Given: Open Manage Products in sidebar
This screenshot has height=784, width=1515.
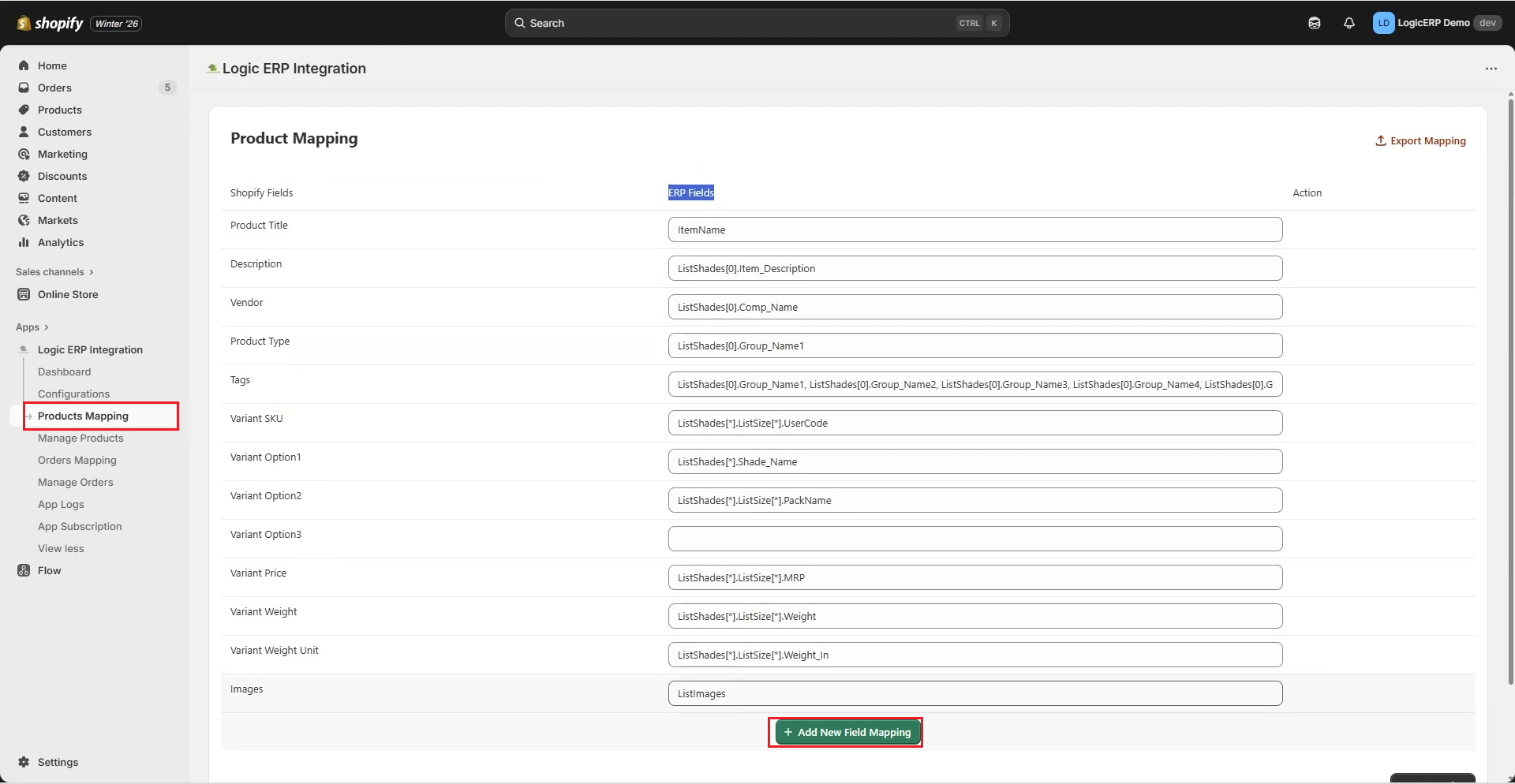Looking at the screenshot, I should pos(80,438).
